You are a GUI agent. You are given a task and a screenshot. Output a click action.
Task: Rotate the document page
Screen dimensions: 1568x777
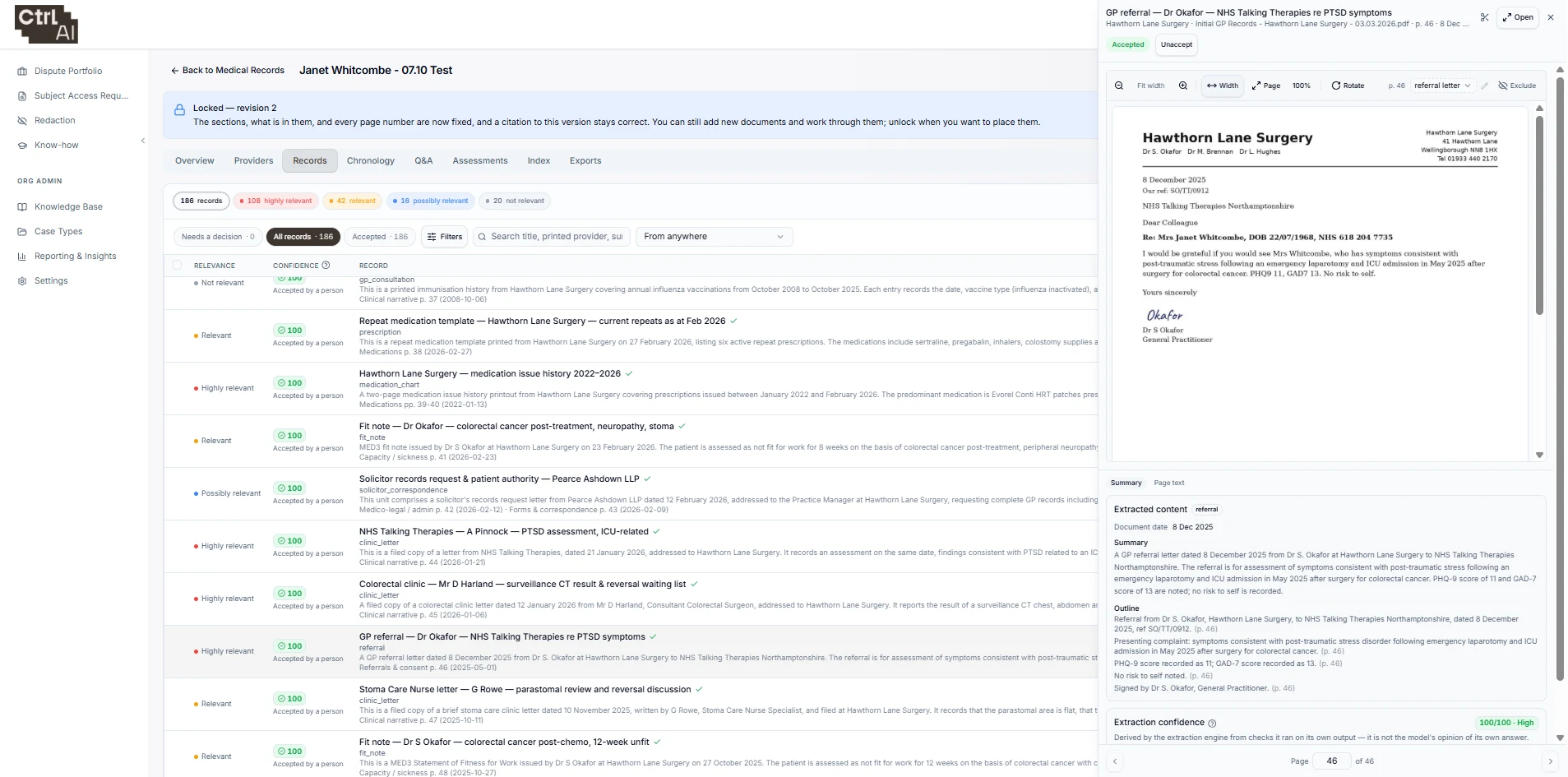click(x=1348, y=86)
